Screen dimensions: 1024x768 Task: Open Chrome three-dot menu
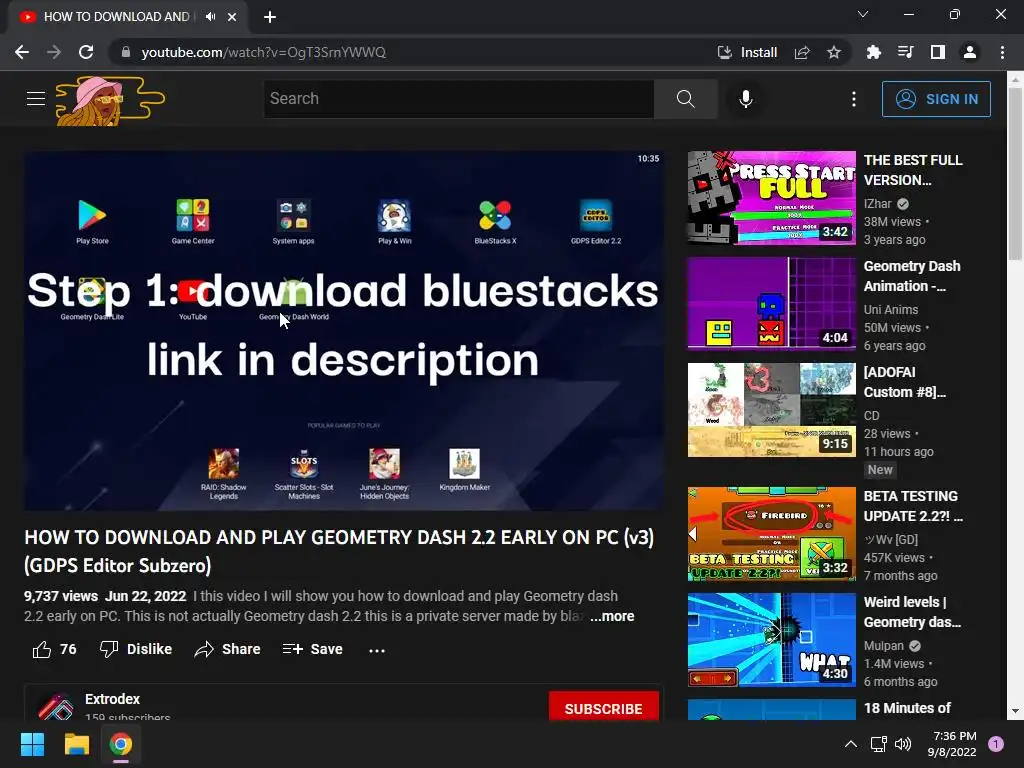(x=1002, y=52)
